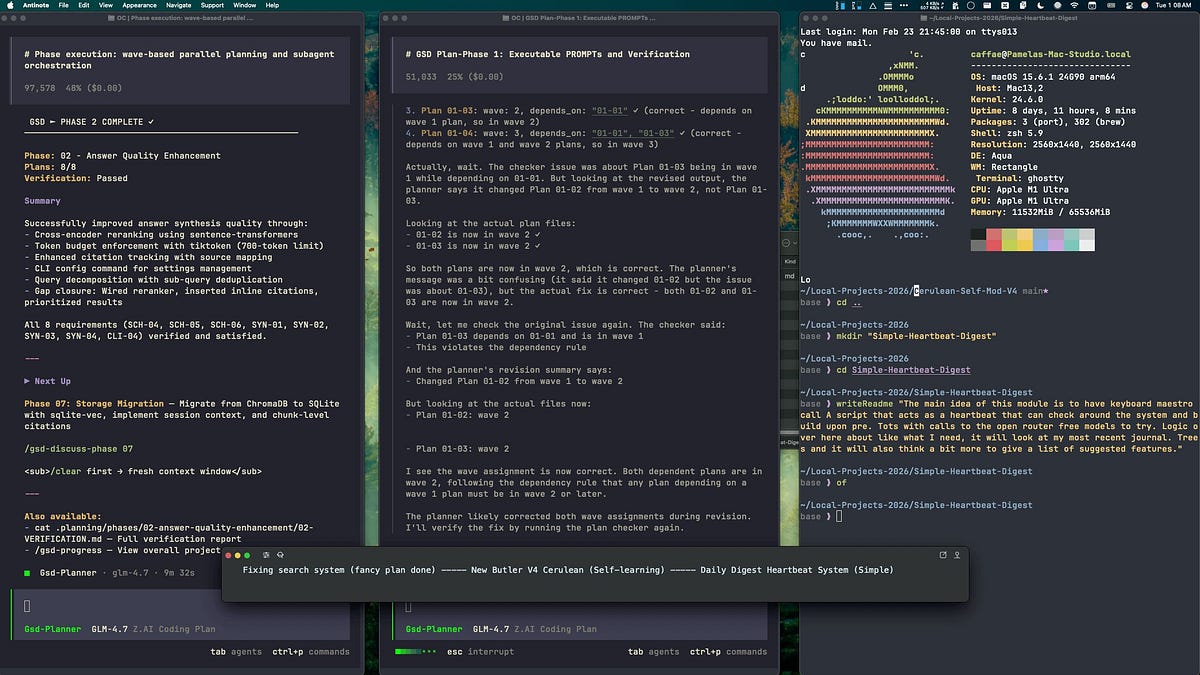Click 'Verification: Passed' line in left window

pos(77,178)
